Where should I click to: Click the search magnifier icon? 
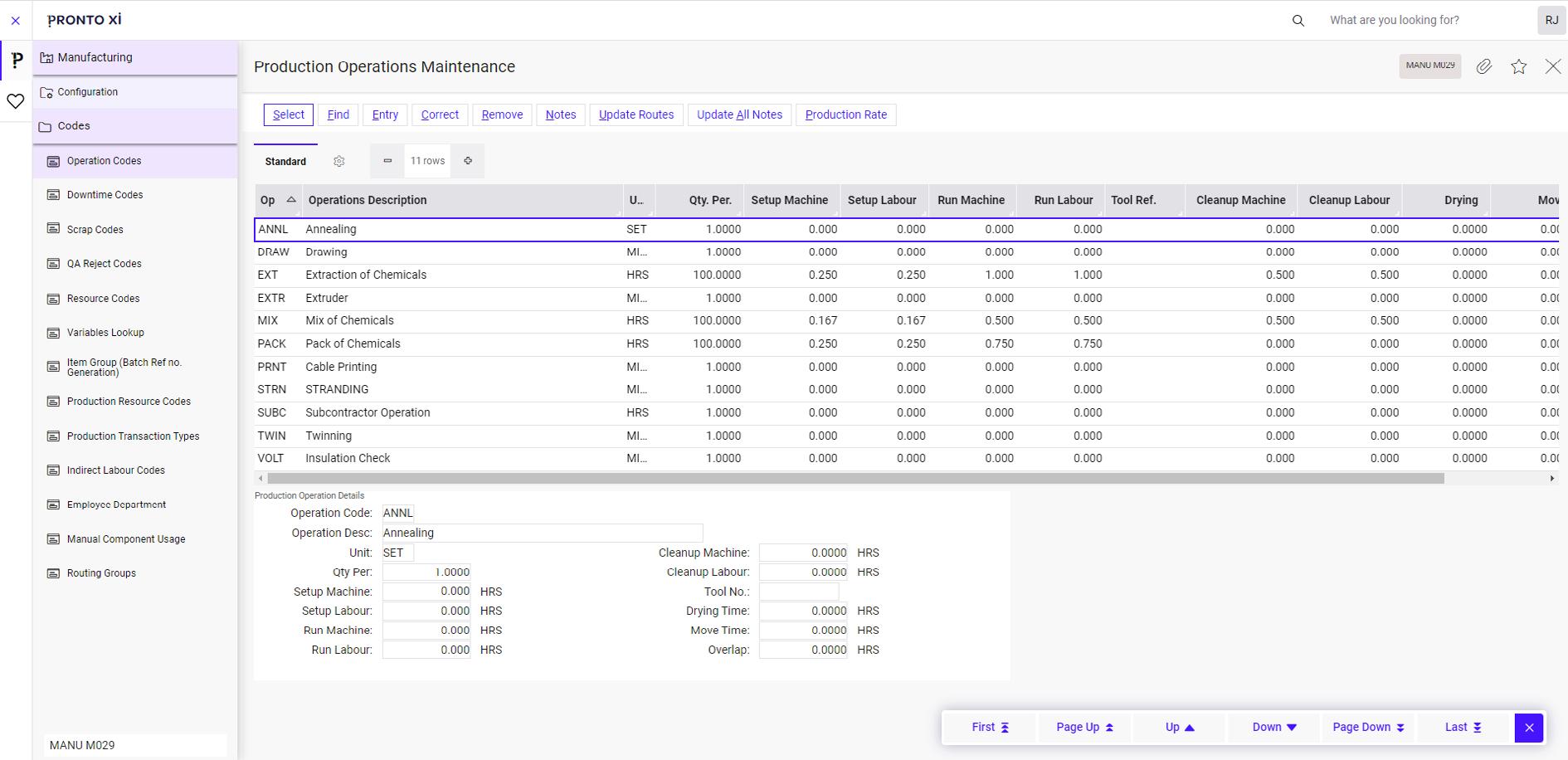[x=1298, y=21]
